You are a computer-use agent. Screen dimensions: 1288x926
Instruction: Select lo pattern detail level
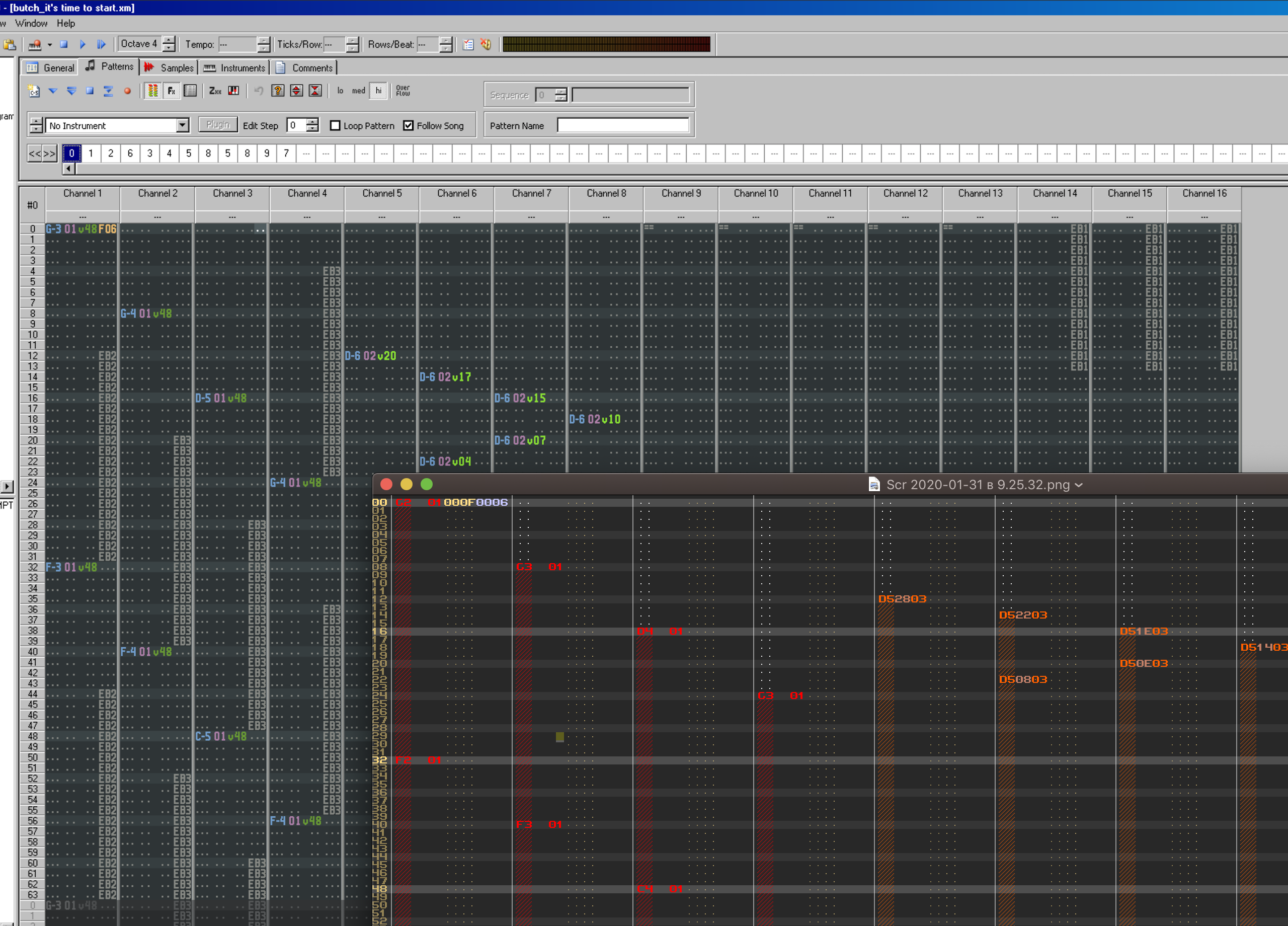point(340,91)
